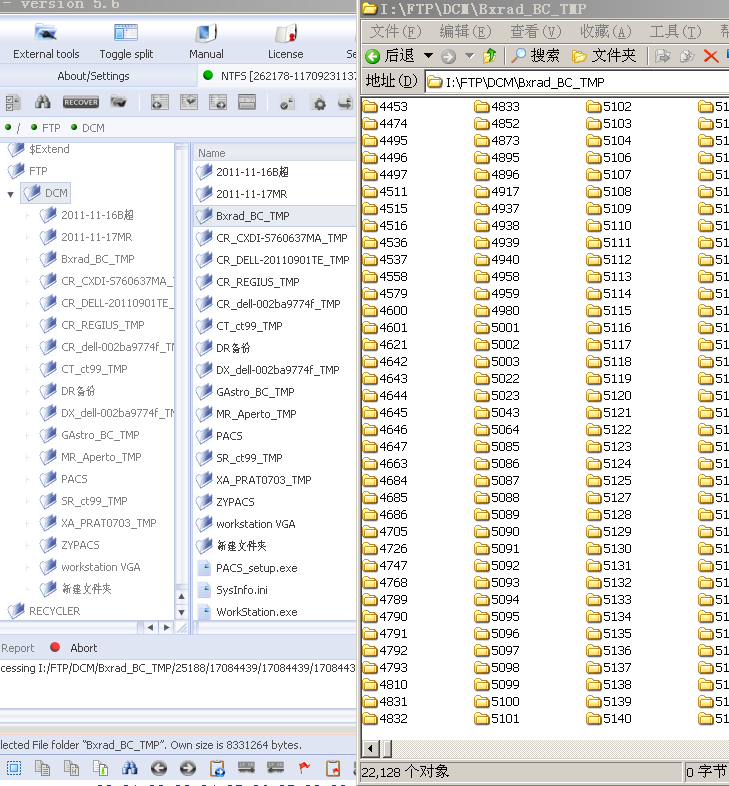Screen dimensions: 729x786
Task: Click the horizontal split pane layout icon
Action: click(x=247, y=102)
